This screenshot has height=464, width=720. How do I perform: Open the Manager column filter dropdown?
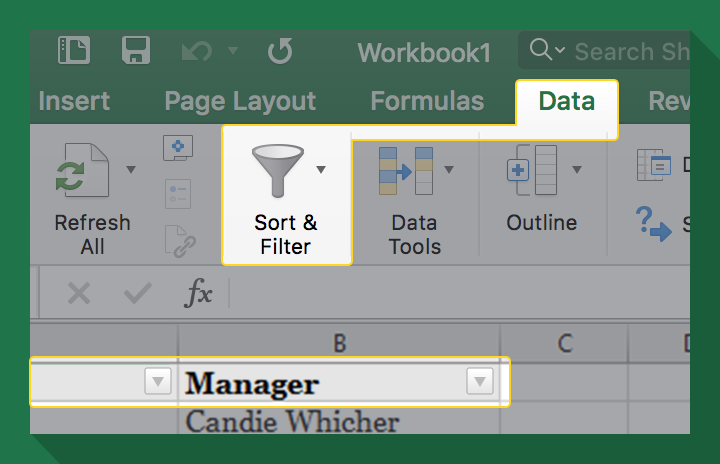pyautogui.click(x=480, y=382)
